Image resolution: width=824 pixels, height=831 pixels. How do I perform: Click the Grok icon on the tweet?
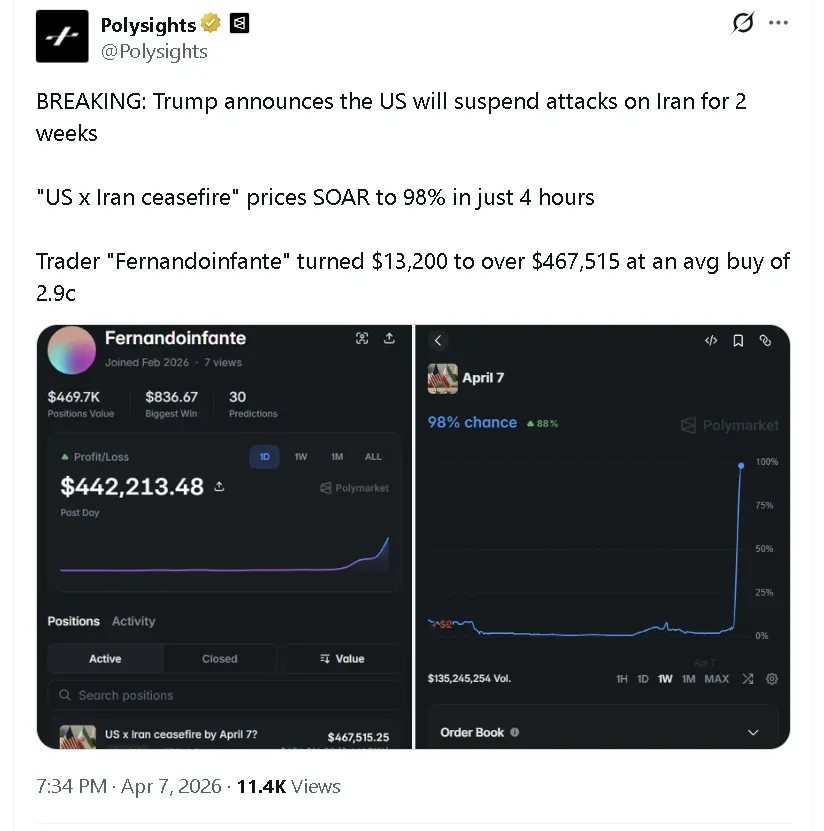[x=742, y=22]
